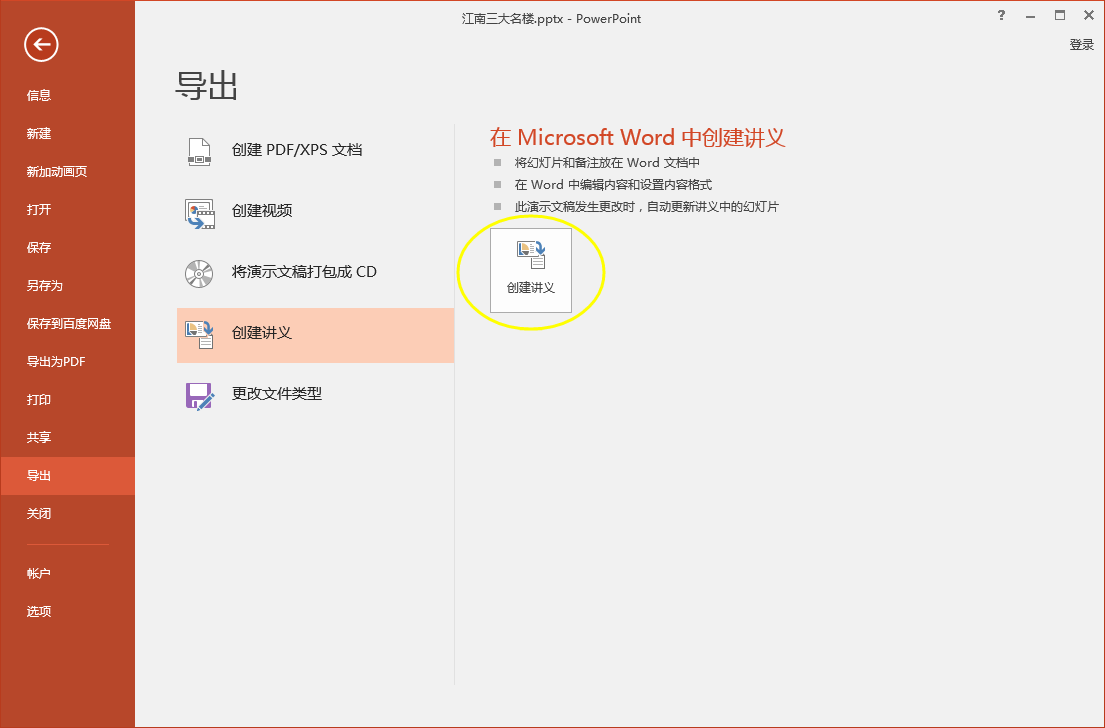The image size is (1105, 728).
Task: Click 关闭 to close the presentation
Action: (x=38, y=513)
